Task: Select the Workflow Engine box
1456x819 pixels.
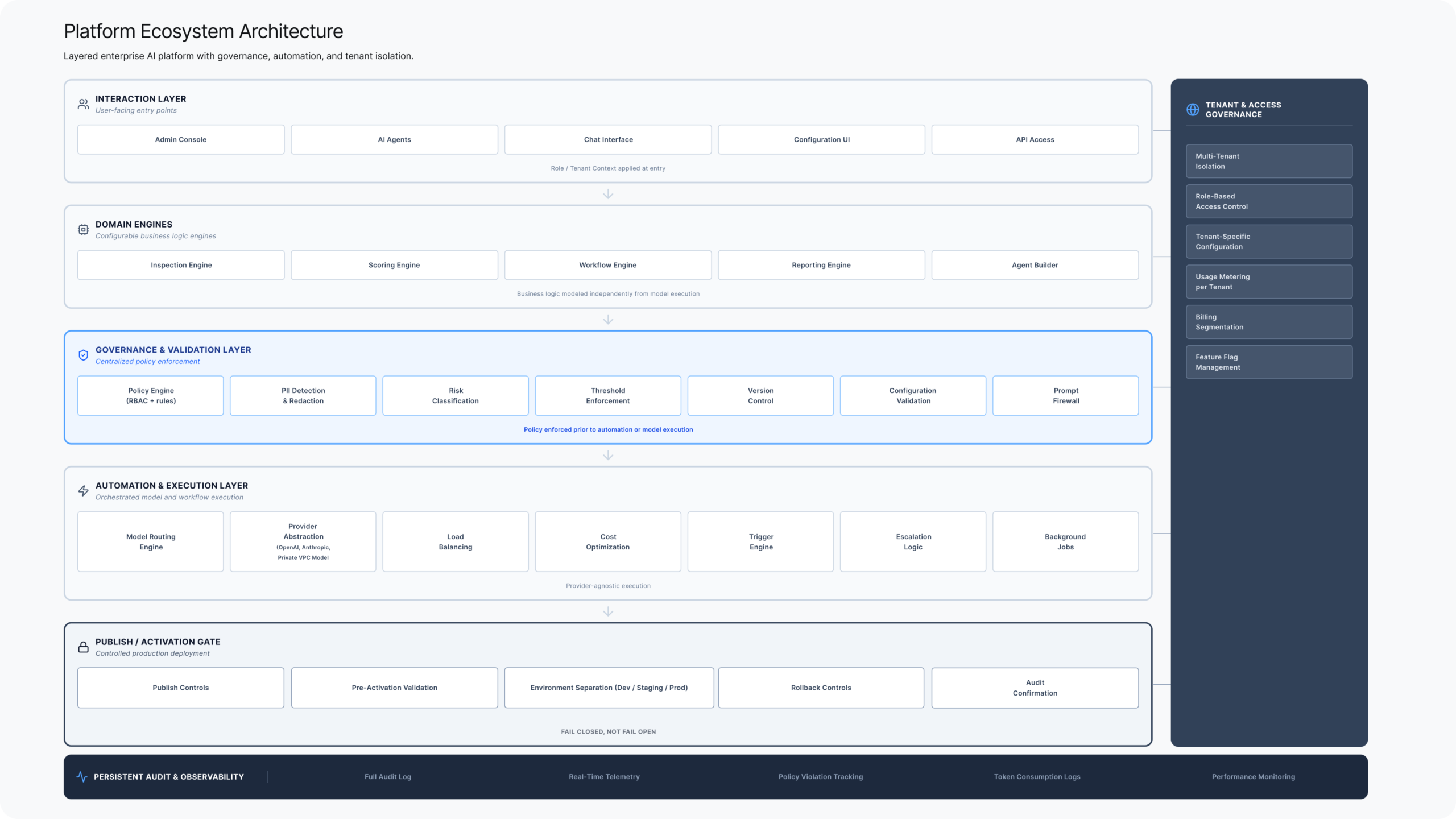Action: 607,265
